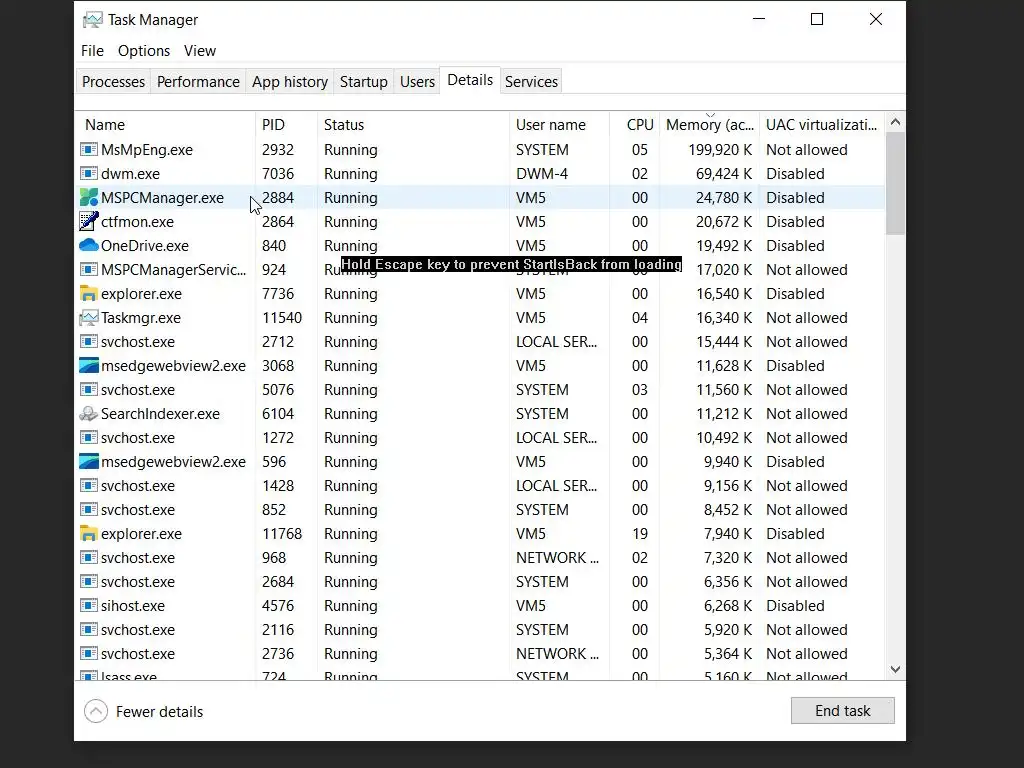Click the OneDrive.exe cloud icon

[88, 246]
